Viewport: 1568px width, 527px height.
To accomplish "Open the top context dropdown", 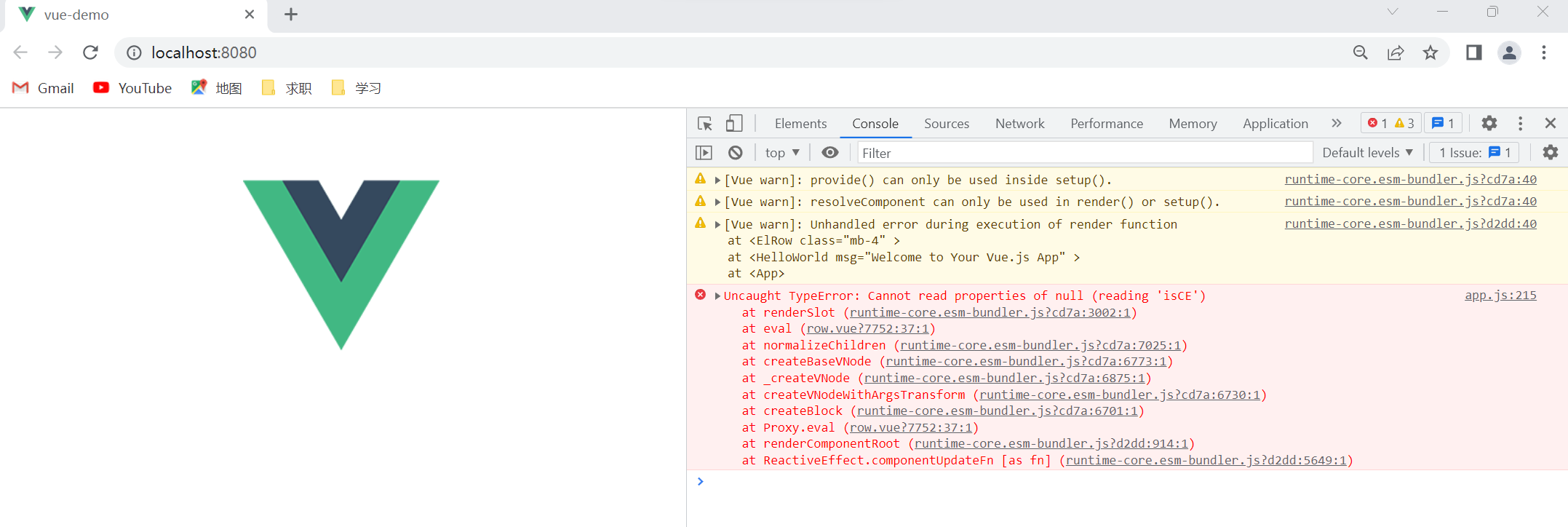I will click(x=782, y=152).
